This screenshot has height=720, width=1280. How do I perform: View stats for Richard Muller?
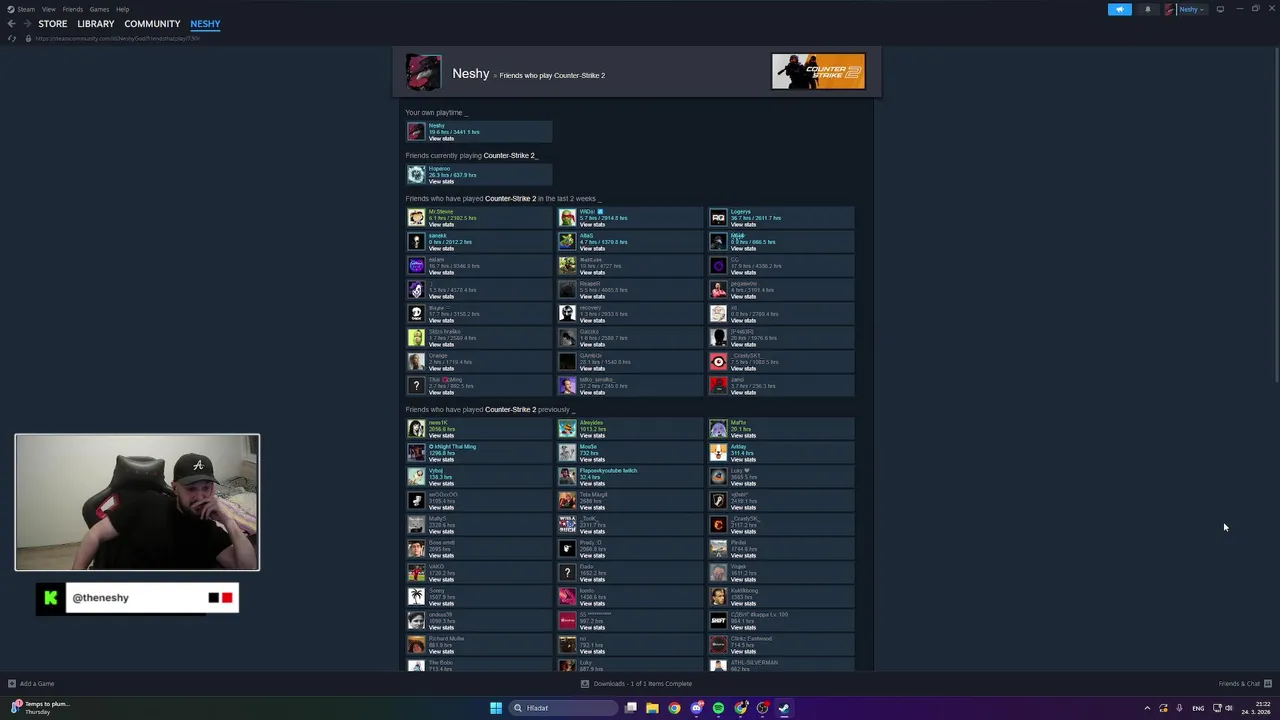point(441,651)
